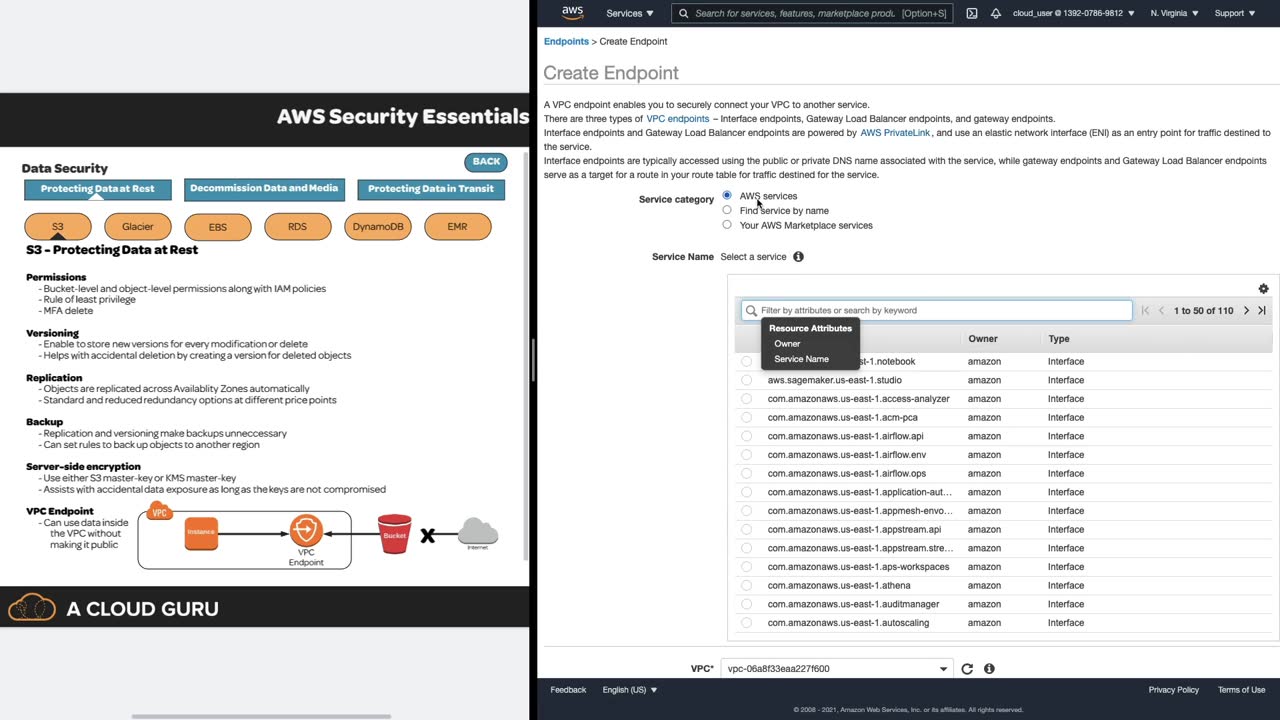Click the BACK button on slide
This screenshot has width=1280, height=720.
[x=486, y=162]
